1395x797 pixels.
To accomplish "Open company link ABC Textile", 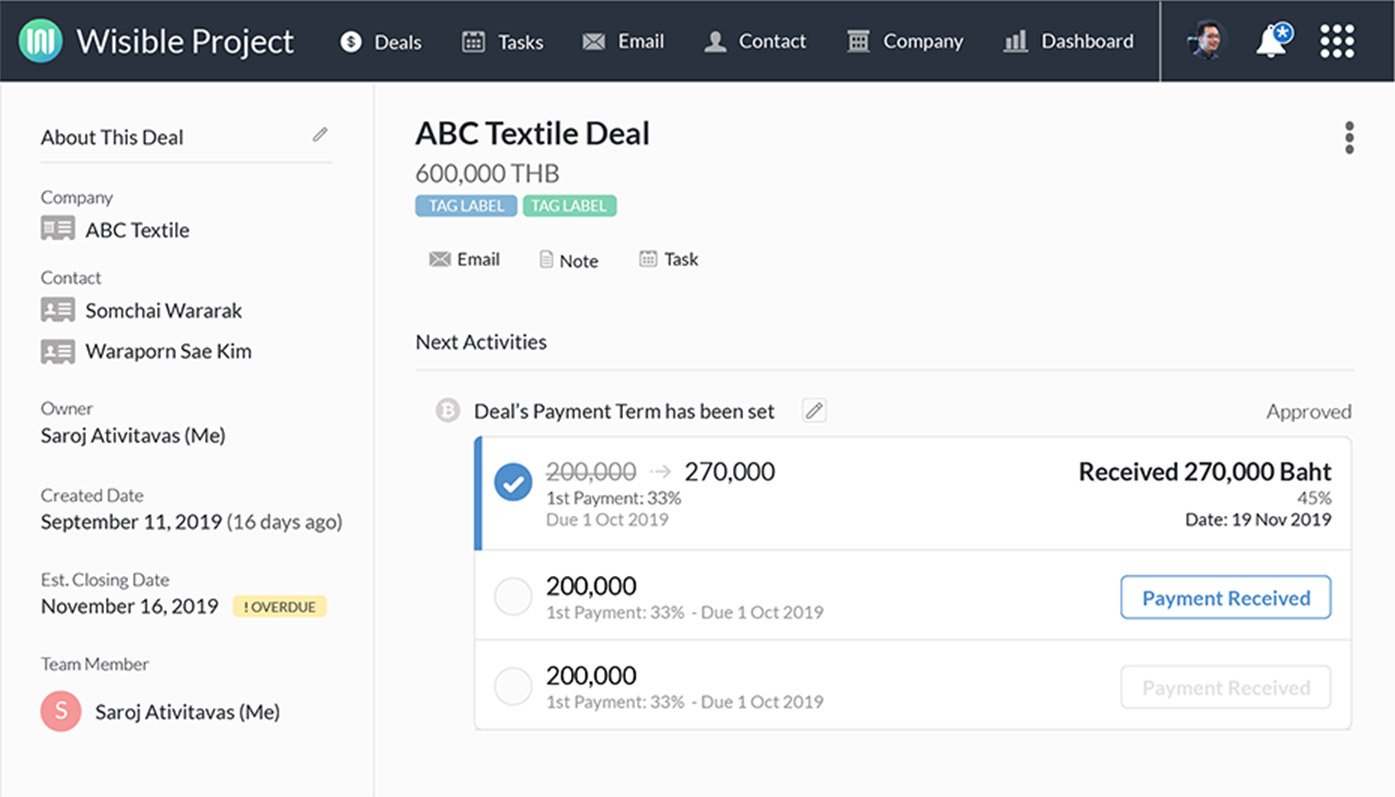I will 137,230.
